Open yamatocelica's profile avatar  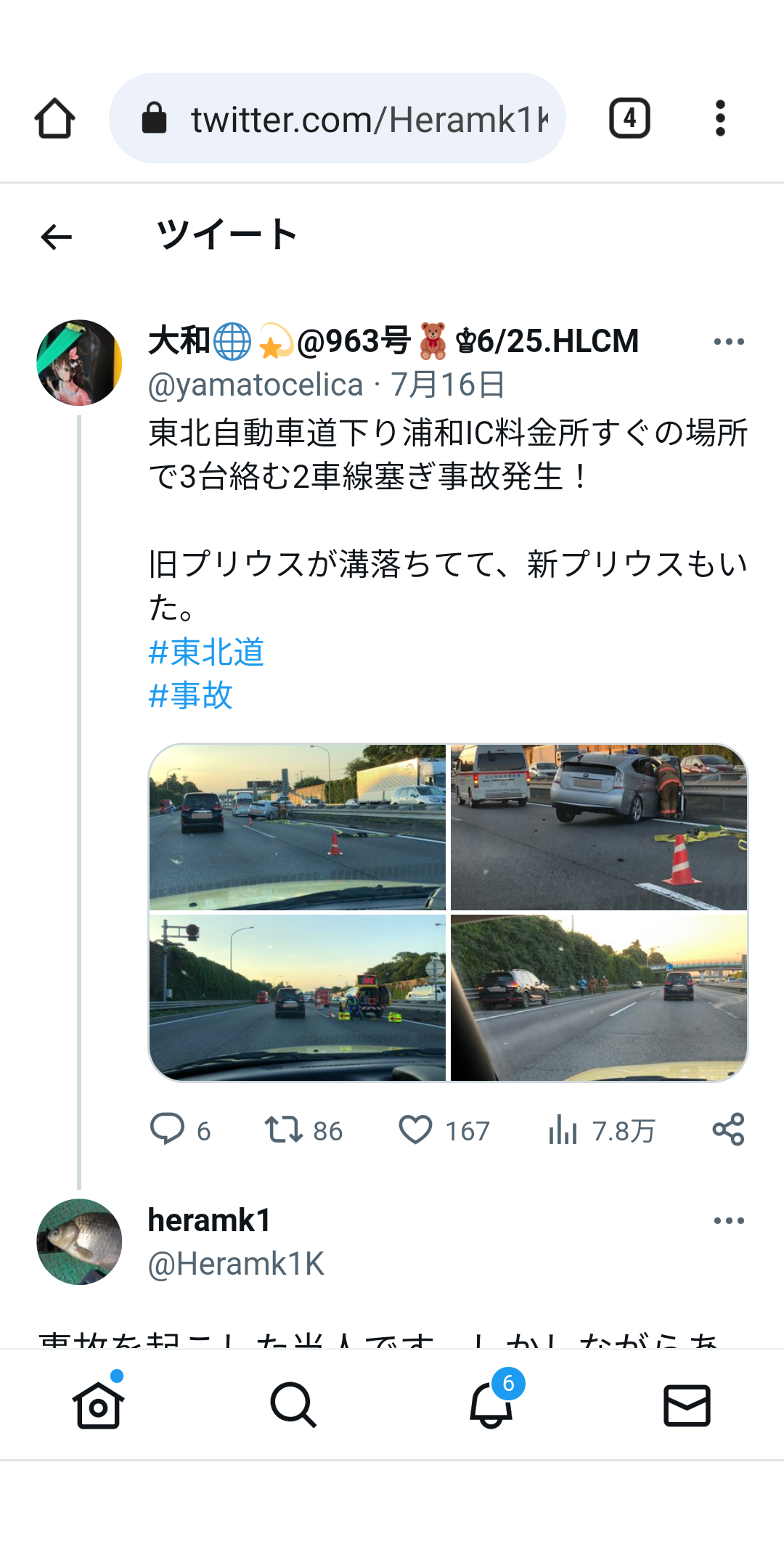[x=79, y=362]
